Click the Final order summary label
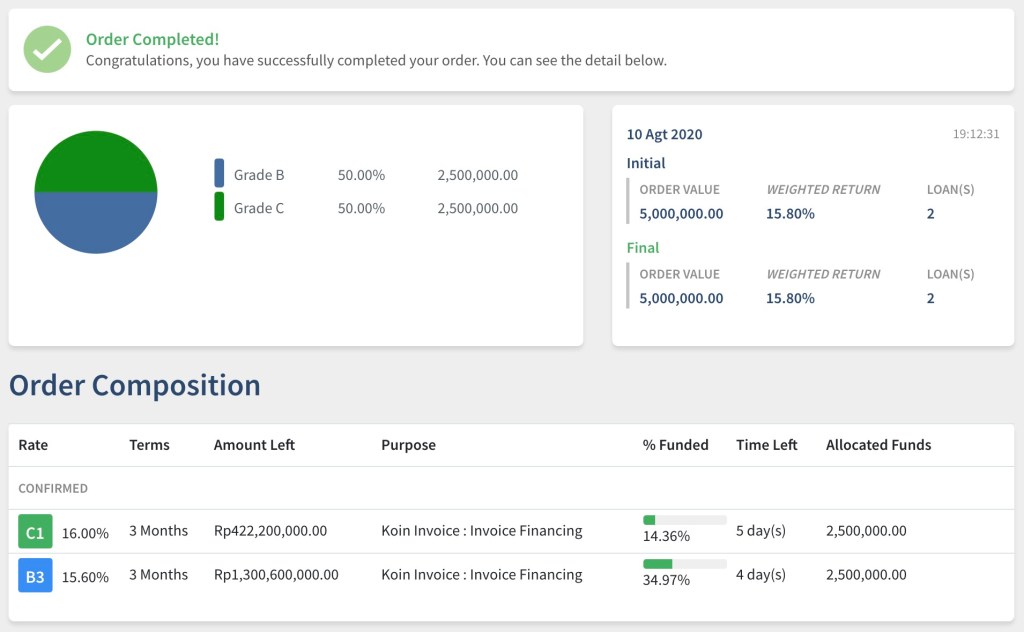The image size is (1024, 632). coord(643,247)
